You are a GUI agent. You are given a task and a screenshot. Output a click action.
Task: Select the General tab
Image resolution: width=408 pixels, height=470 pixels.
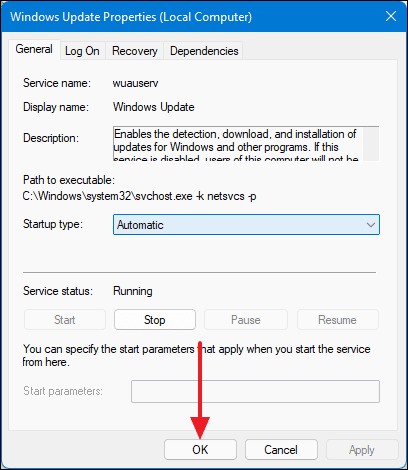[34, 49]
